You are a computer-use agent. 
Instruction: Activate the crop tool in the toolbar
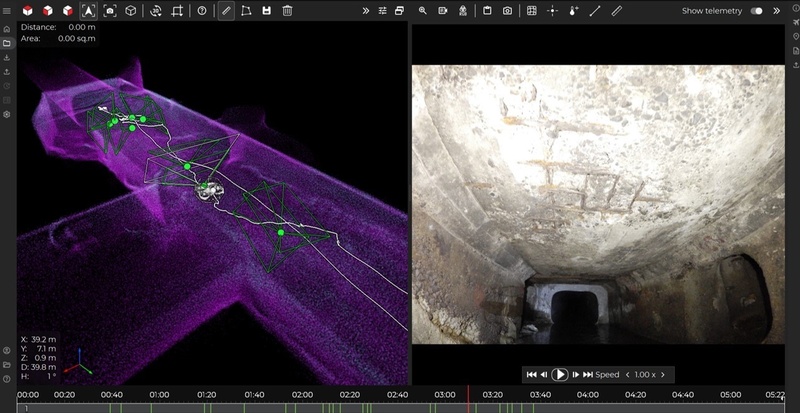point(178,11)
